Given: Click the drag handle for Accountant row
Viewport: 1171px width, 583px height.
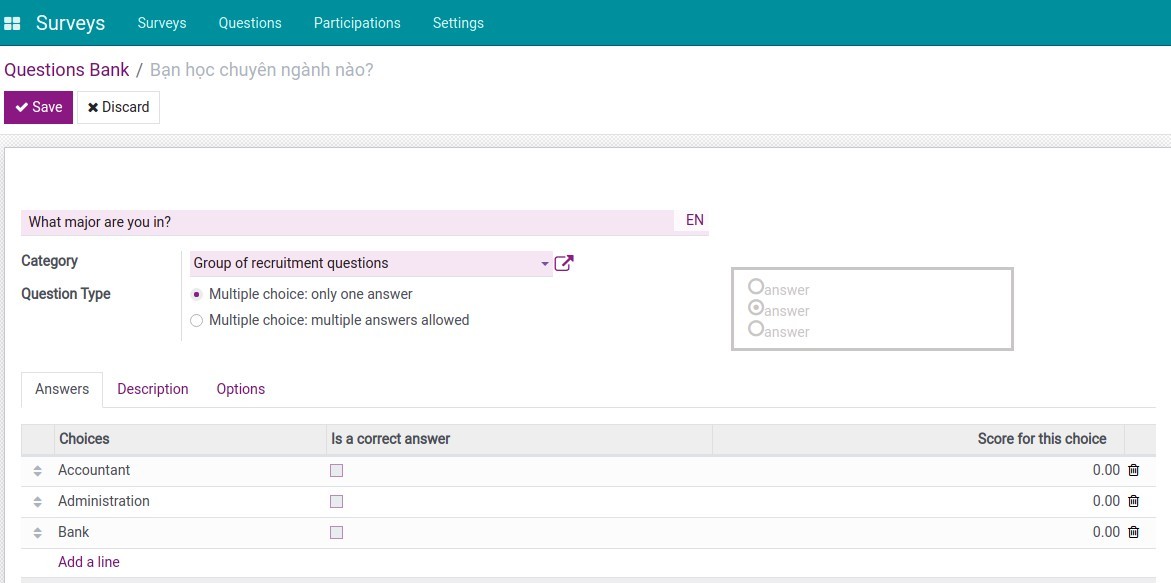Looking at the screenshot, I should click(x=37, y=470).
